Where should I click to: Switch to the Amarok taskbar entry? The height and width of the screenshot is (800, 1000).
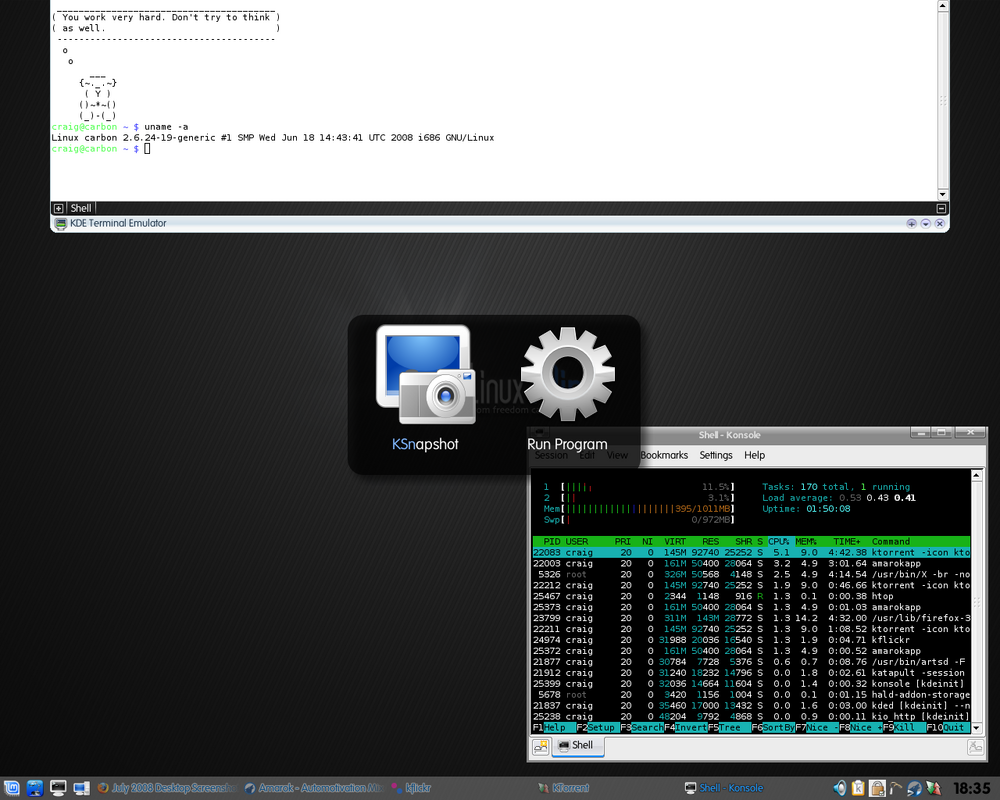[314, 788]
